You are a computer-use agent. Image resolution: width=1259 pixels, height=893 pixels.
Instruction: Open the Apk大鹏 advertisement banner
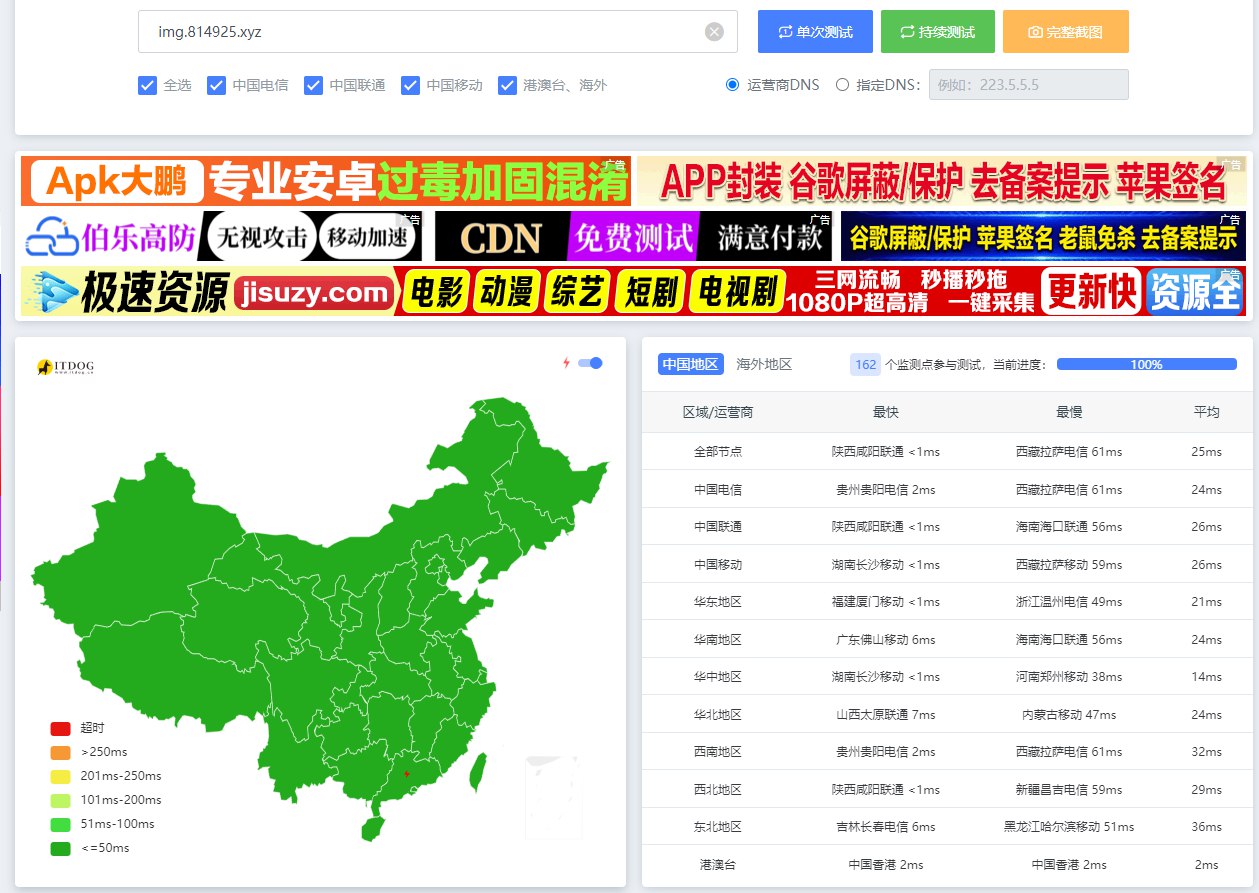point(326,182)
